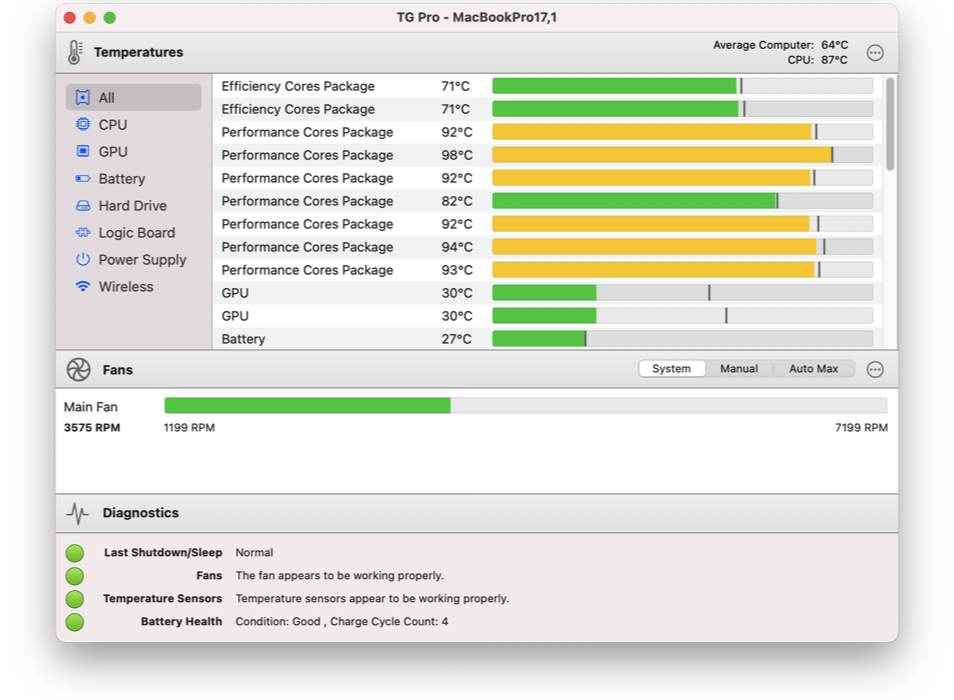Click the Temperatures section heading

click(x=138, y=52)
